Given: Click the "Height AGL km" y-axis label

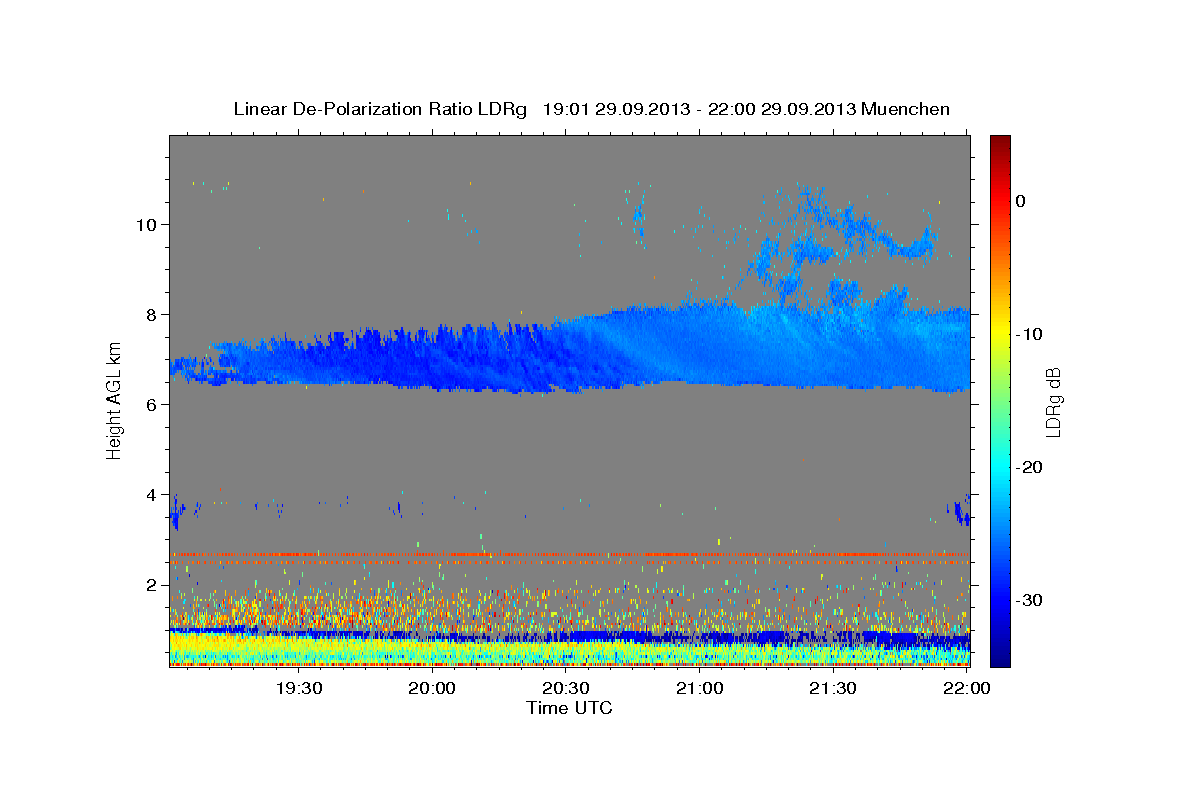Looking at the screenshot, I should click(x=114, y=401).
